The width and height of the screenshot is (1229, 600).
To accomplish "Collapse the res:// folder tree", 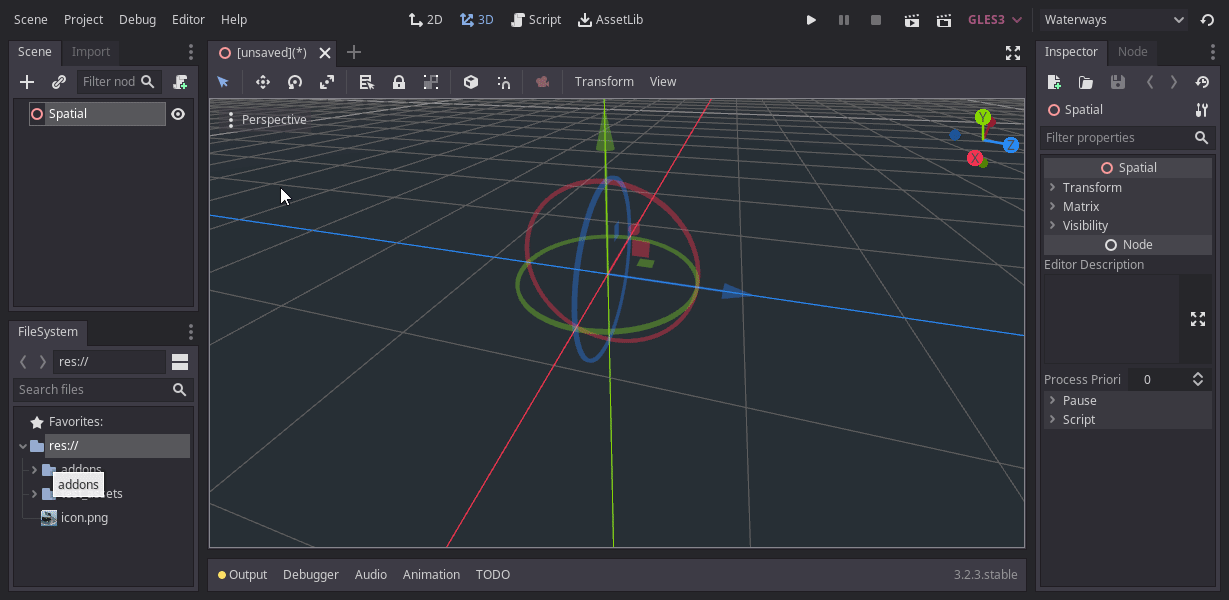I will click(23, 446).
